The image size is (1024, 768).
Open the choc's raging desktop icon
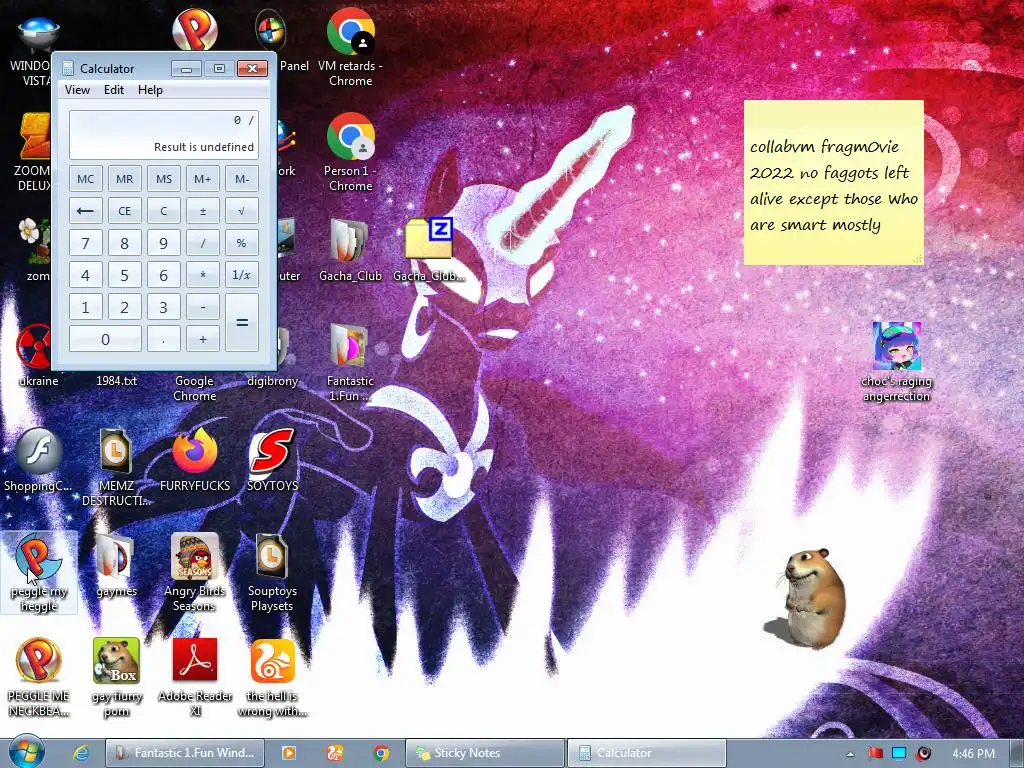[x=897, y=362]
